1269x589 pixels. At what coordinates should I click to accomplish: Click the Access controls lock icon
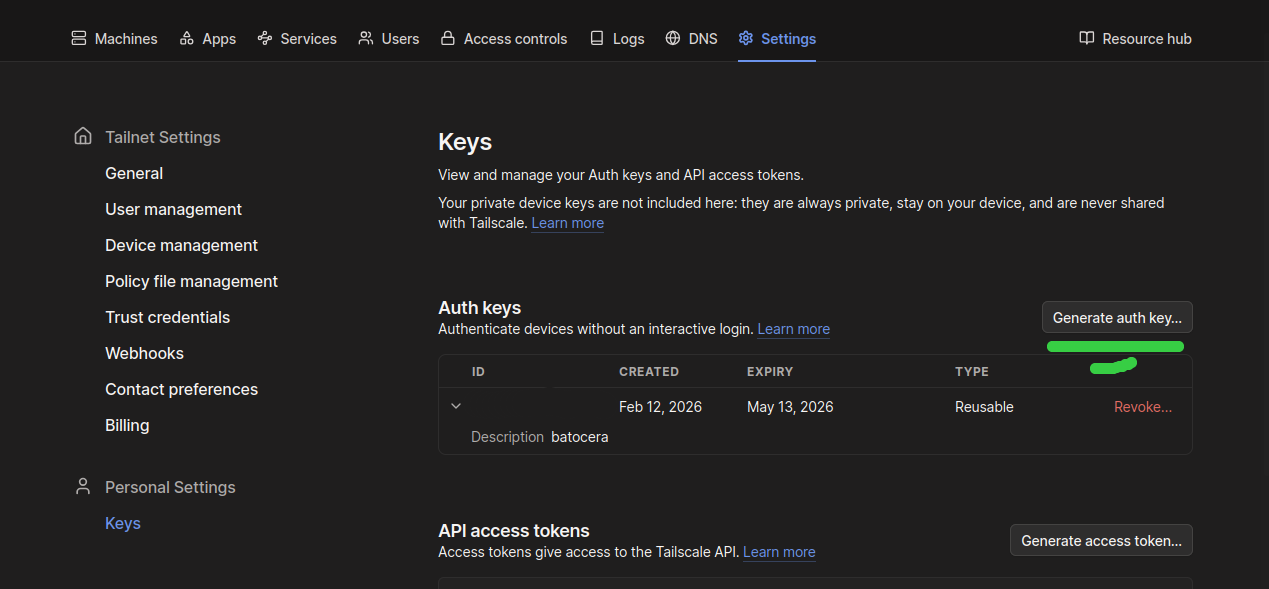pos(448,38)
